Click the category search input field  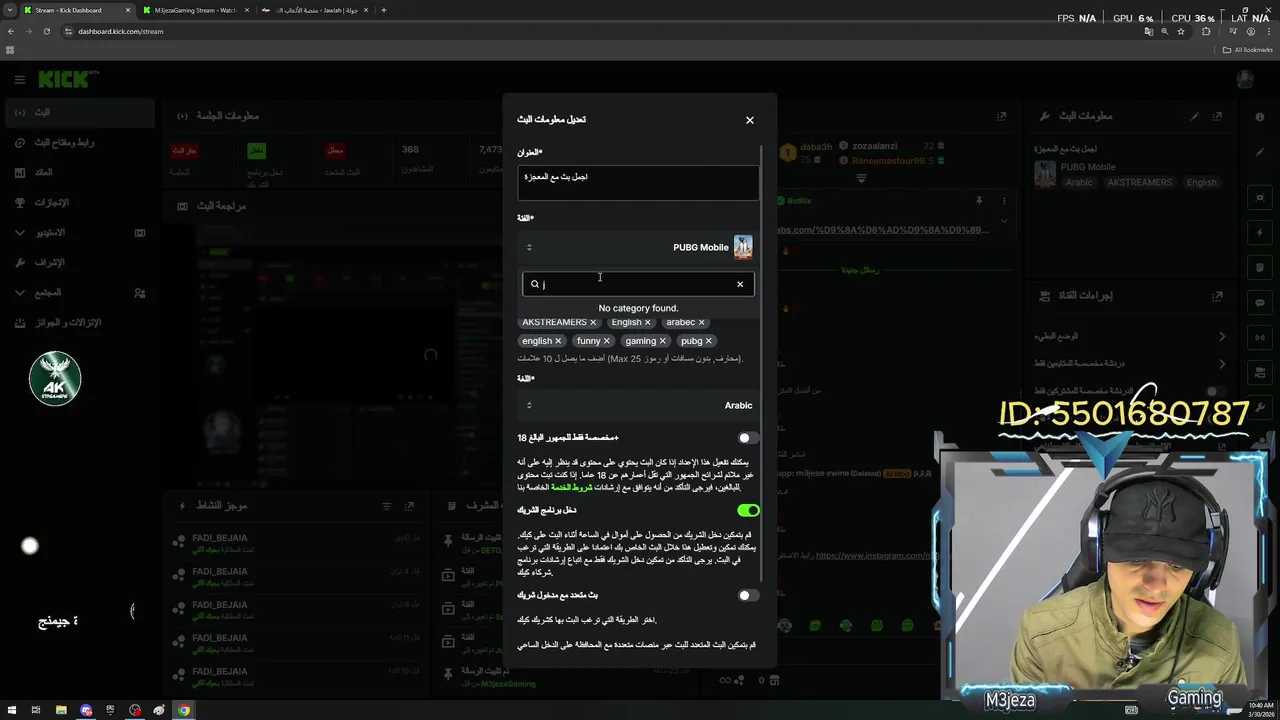click(x=637, y=284)
